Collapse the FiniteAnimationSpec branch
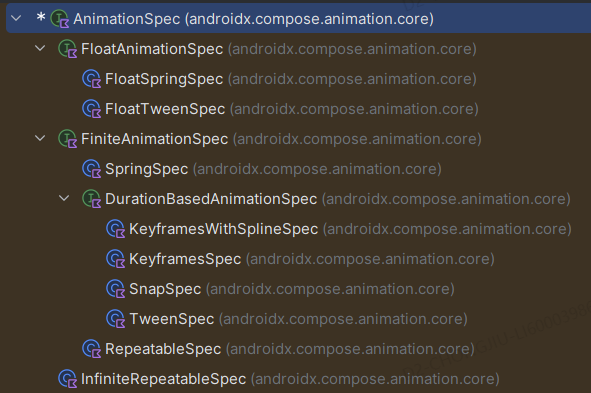The height and width of the screenshot is (393, 591). click(x=40, y=138)
